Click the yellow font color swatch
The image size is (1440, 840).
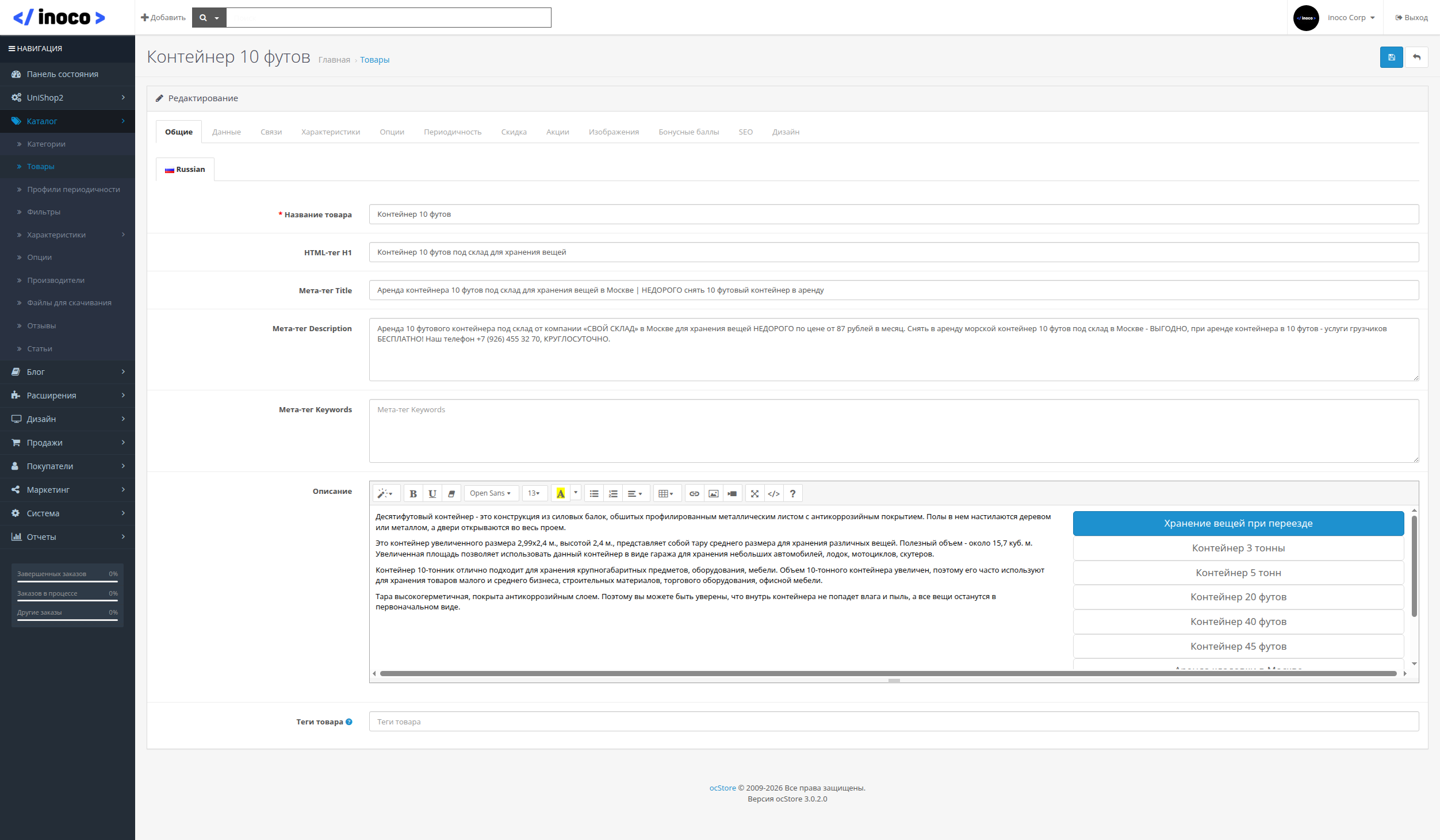coord(560,493)
